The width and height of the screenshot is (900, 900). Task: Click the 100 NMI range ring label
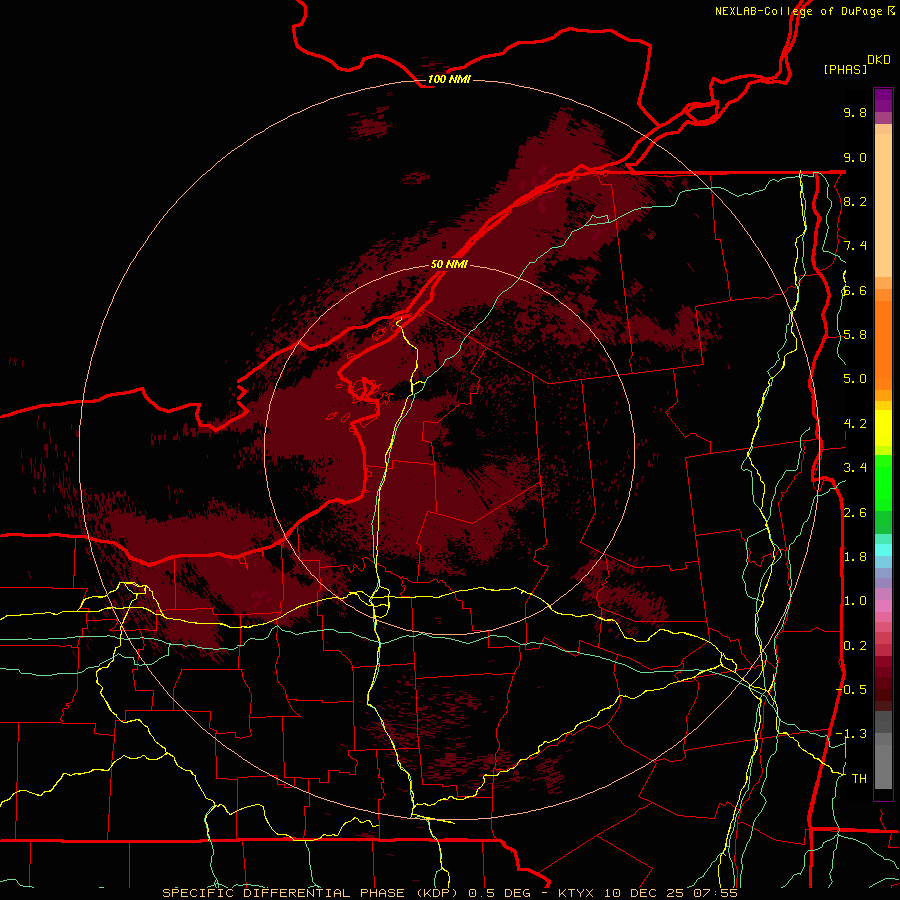coord(449,79)
